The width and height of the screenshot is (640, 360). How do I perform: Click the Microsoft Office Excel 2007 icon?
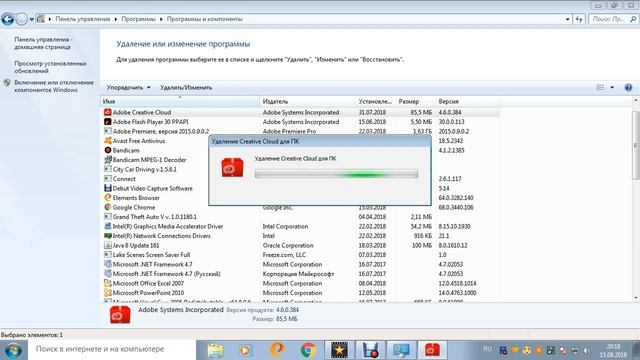pos(107,283)
